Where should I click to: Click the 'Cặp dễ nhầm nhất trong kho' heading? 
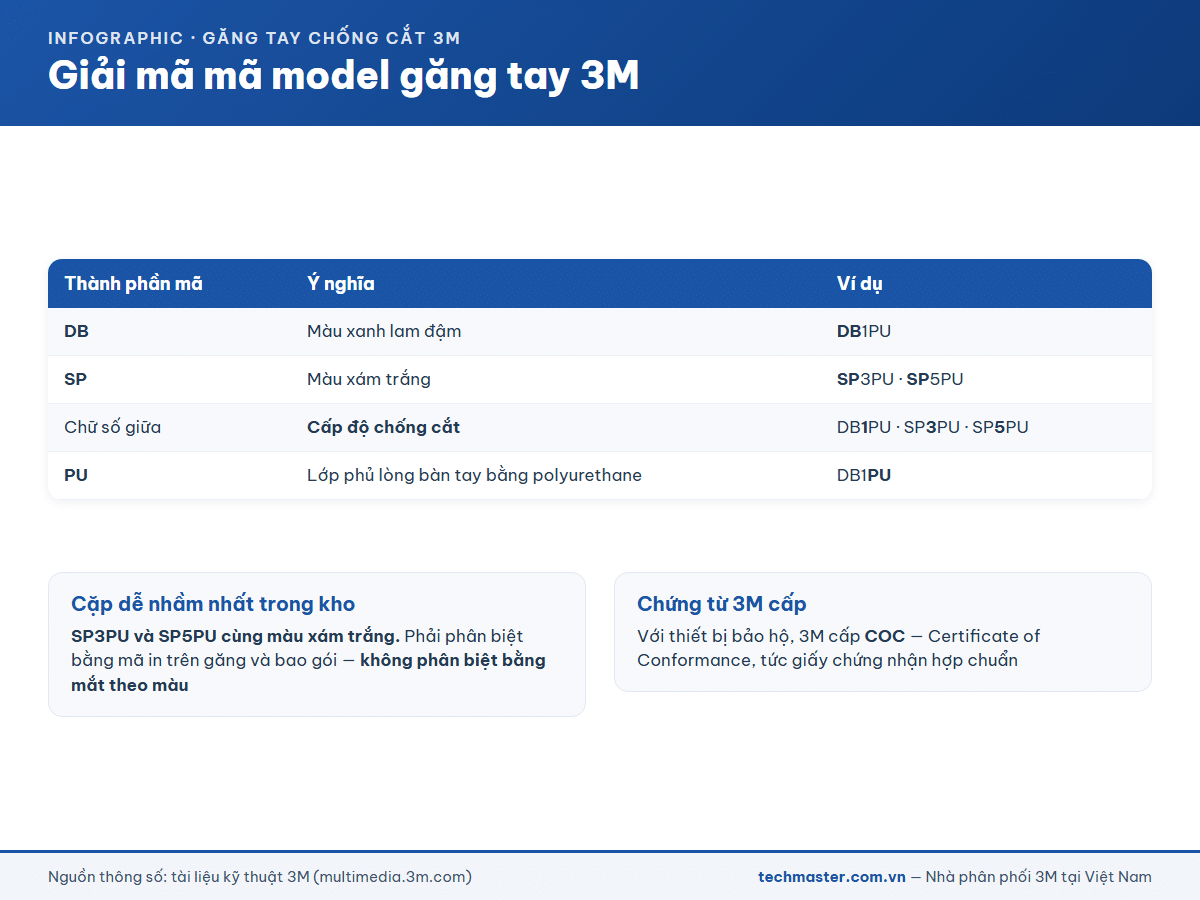[x=213, y=604]
